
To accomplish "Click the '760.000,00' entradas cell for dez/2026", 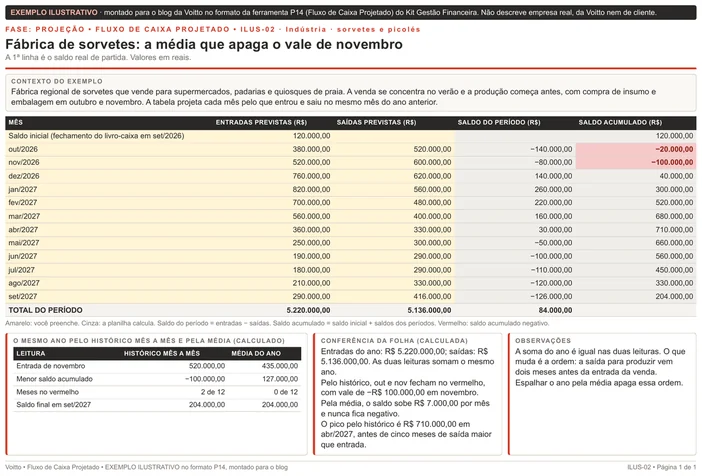I will pos(311,176).
